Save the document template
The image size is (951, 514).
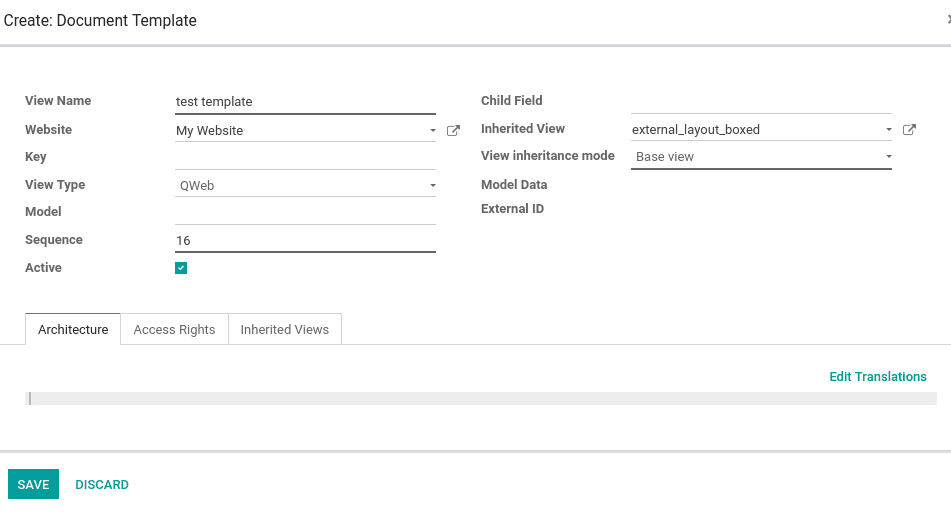[33, 484]
